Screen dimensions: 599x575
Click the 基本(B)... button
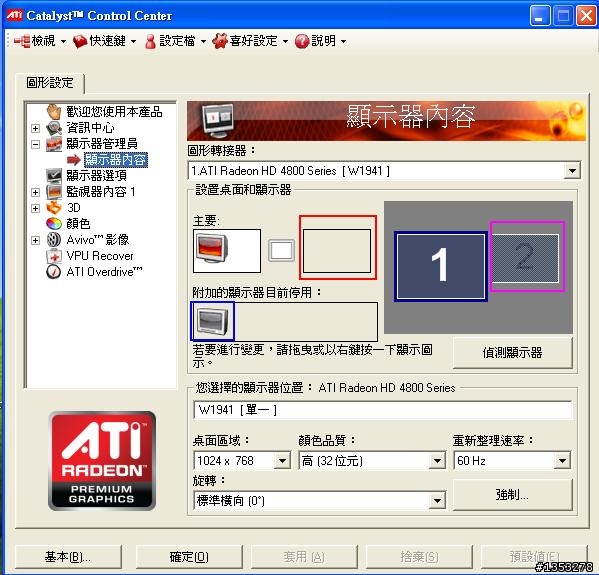tap(68, 557)
